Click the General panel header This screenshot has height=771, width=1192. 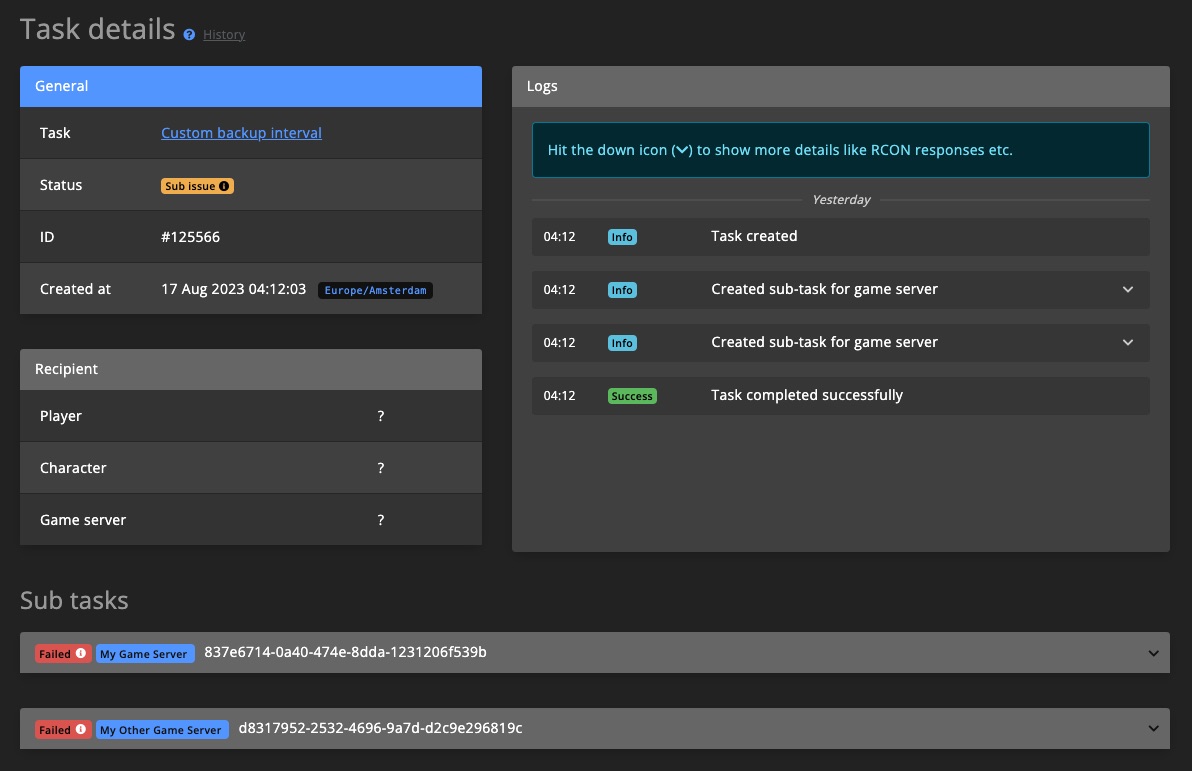coord(61,86)
